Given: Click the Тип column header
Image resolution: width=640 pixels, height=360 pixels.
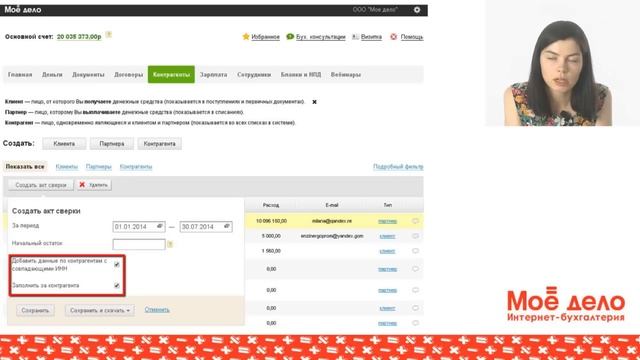Looking at the screenshot, I should (388, 205).
